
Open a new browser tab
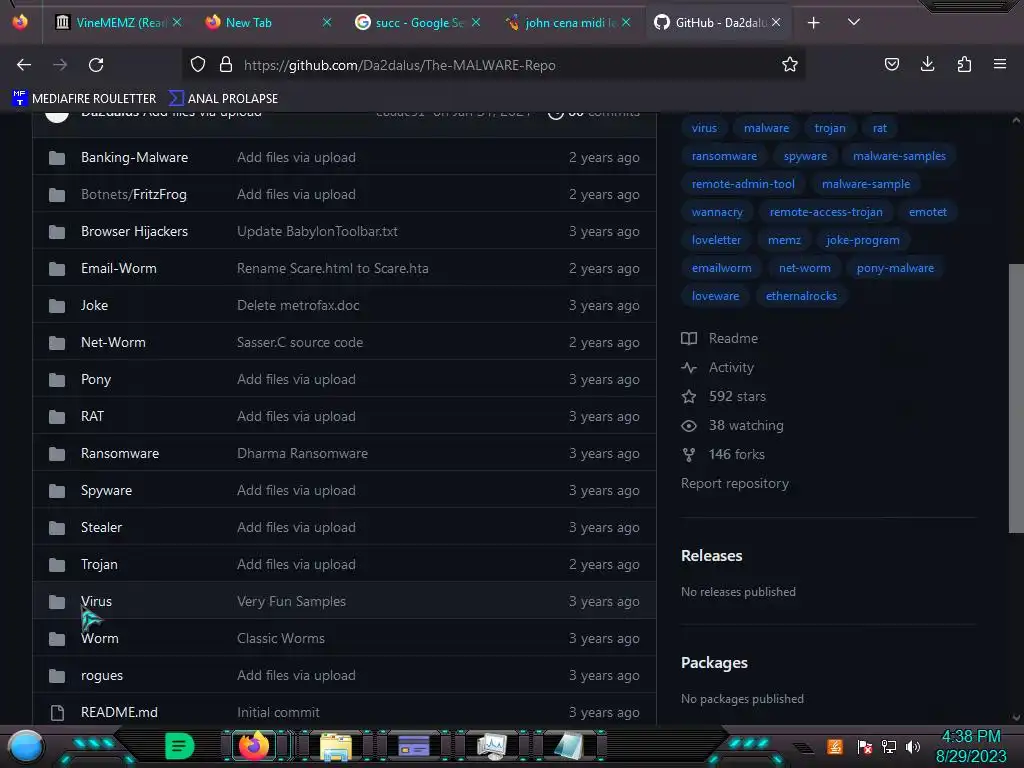tap(813, 23)
